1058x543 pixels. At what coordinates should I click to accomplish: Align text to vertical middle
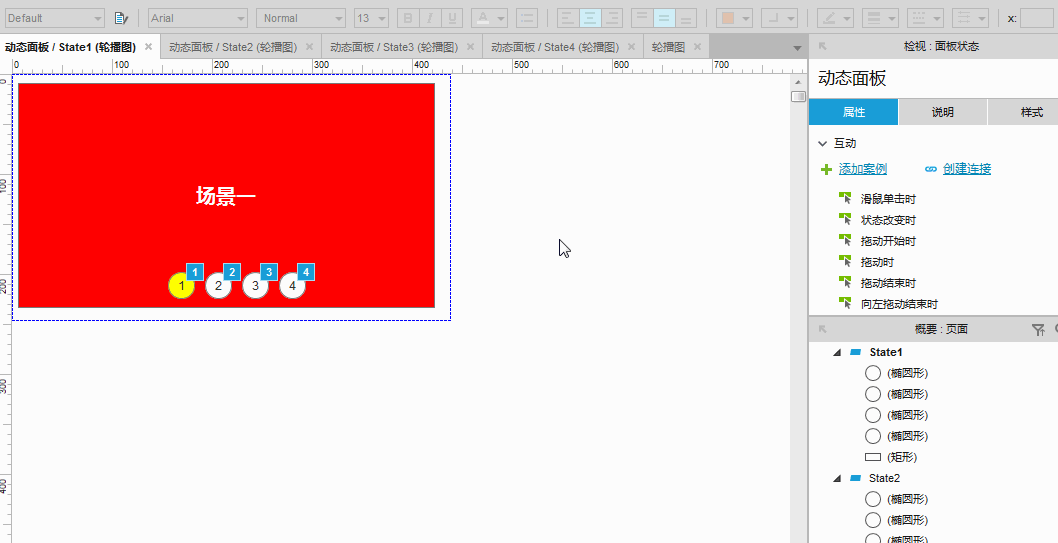(665, 18)
